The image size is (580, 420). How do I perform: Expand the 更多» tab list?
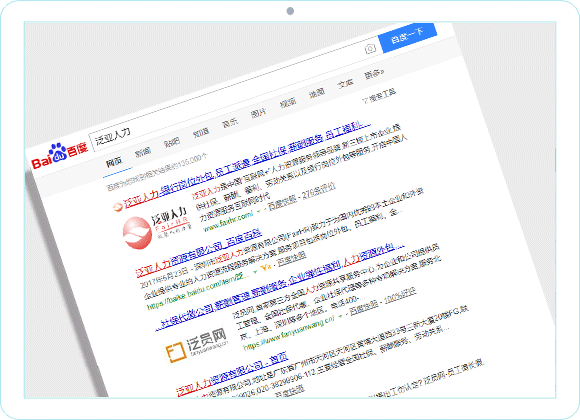click(374, 74)
